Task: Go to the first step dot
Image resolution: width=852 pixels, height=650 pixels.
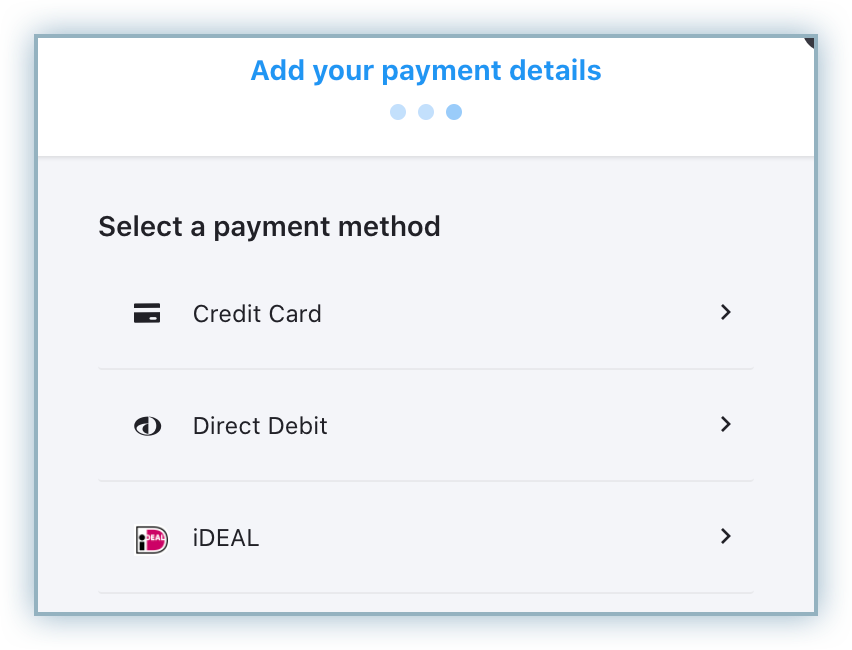Action: tap(398, 112)
